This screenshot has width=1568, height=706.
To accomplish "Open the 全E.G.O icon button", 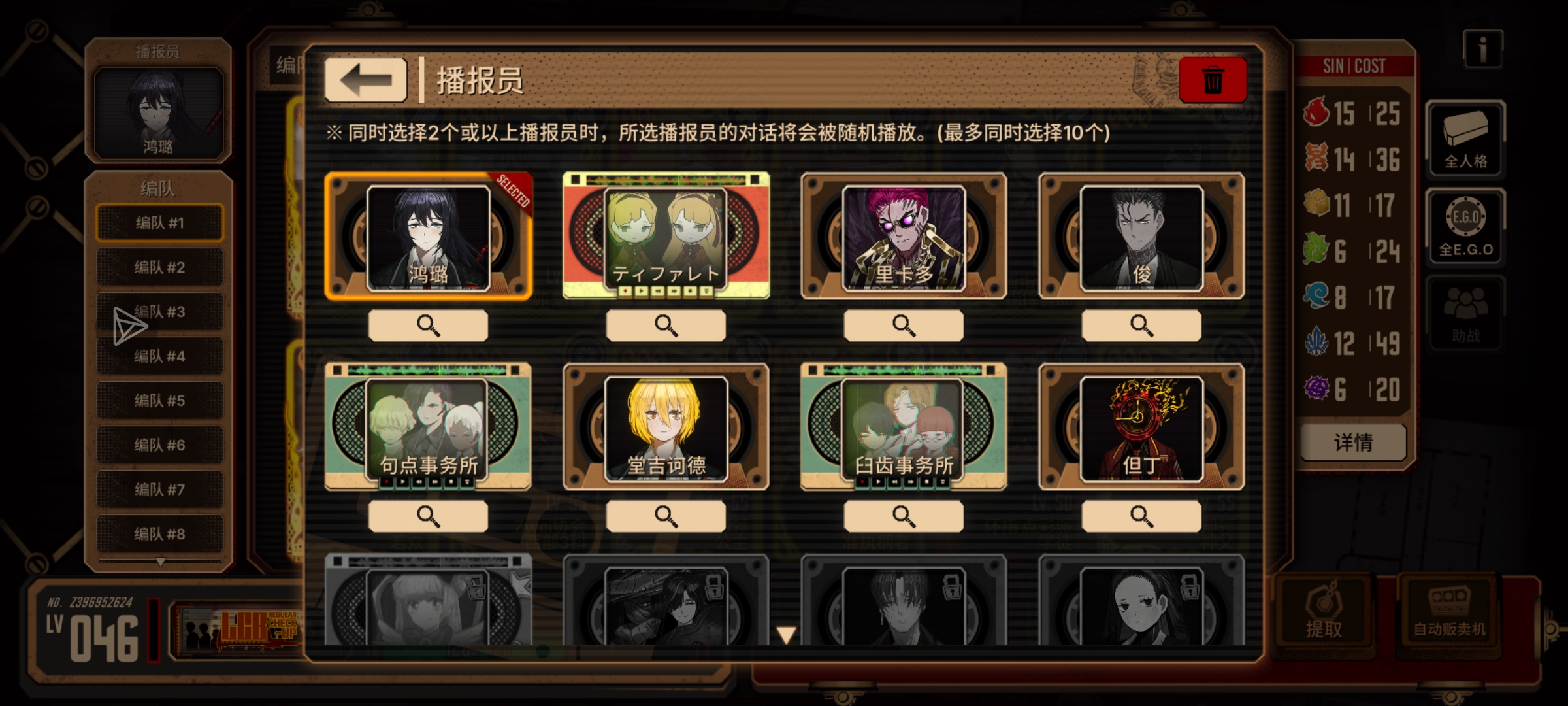I will click(1465, 227).
